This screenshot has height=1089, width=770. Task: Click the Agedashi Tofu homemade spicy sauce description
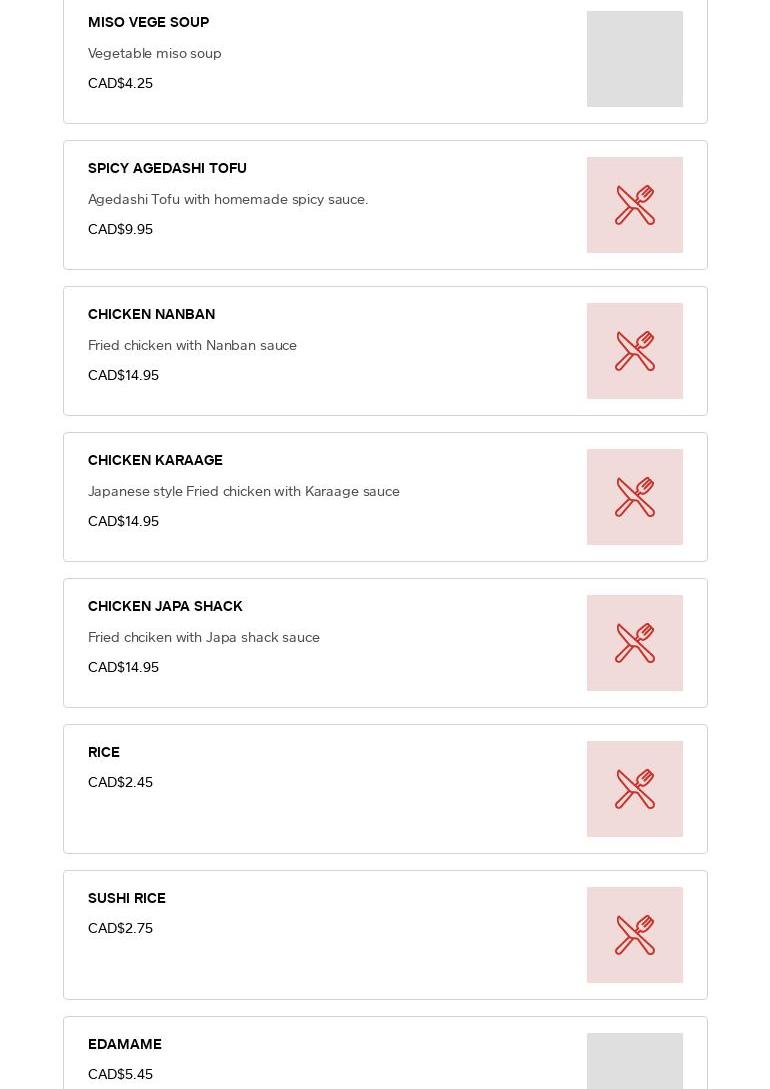pos(228,199)
